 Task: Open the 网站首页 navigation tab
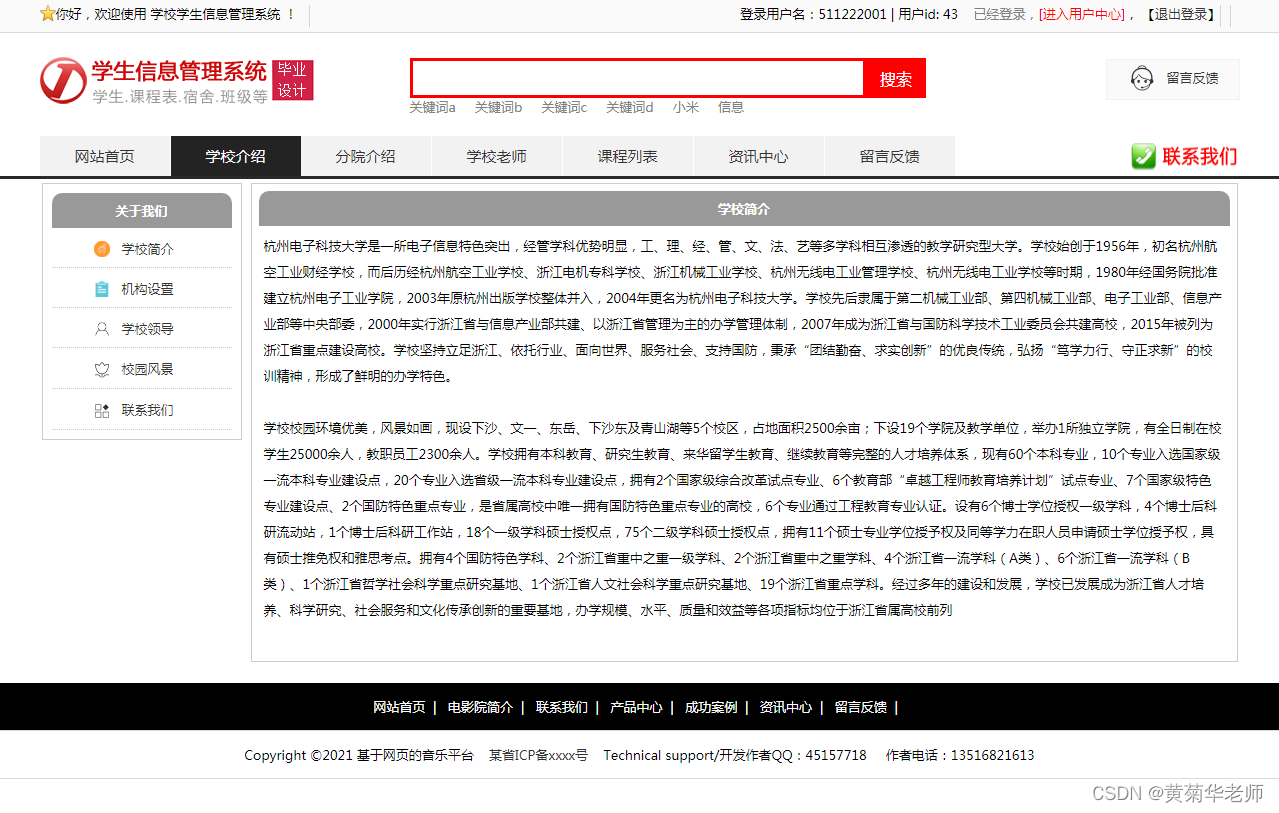[105, 157]
